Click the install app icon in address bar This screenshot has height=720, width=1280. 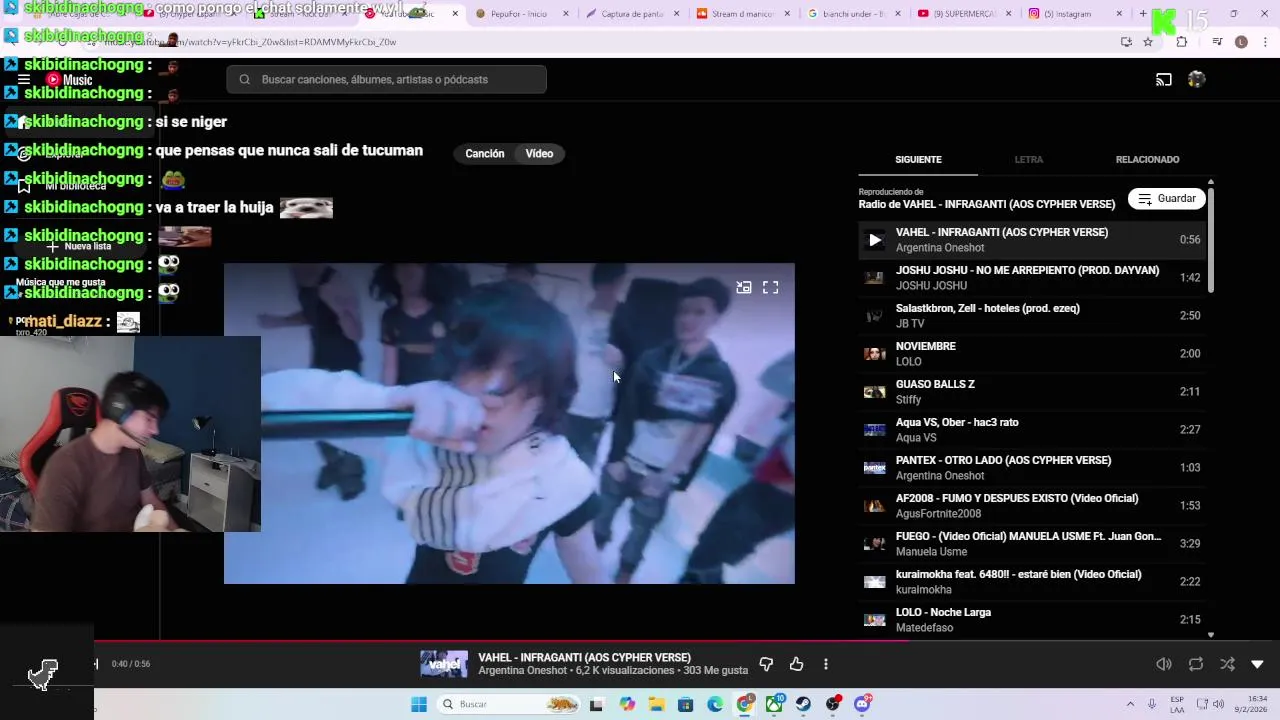(1126, 42)
